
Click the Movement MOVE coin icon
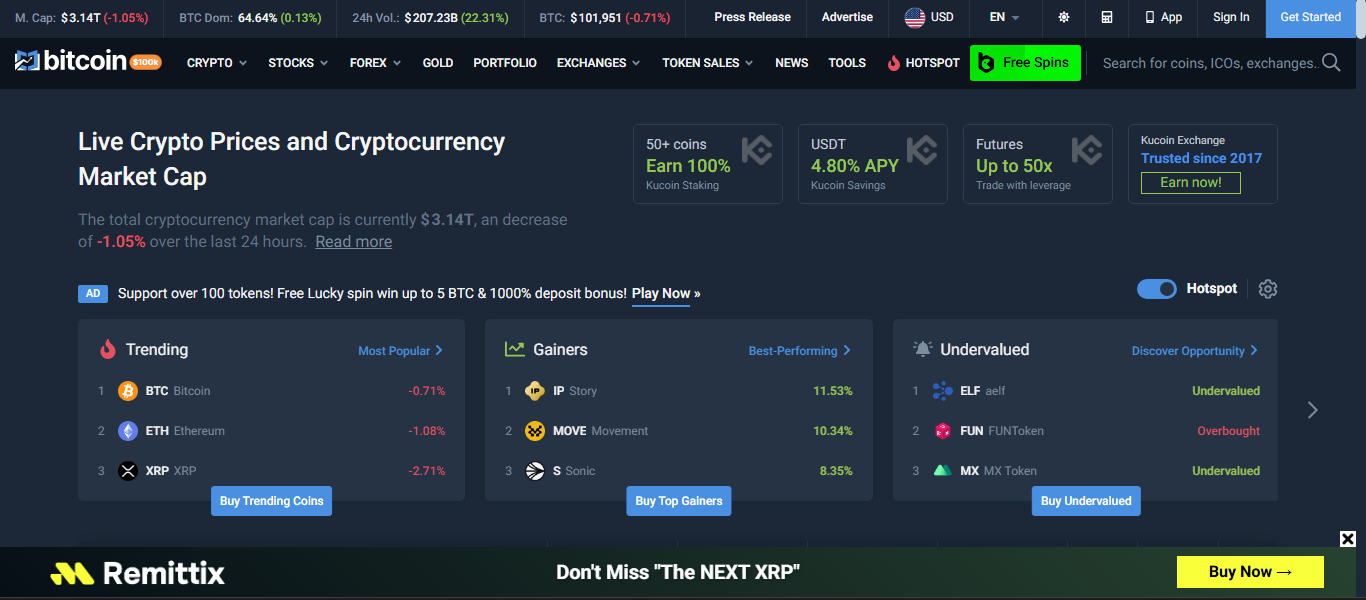click(535, 431)
